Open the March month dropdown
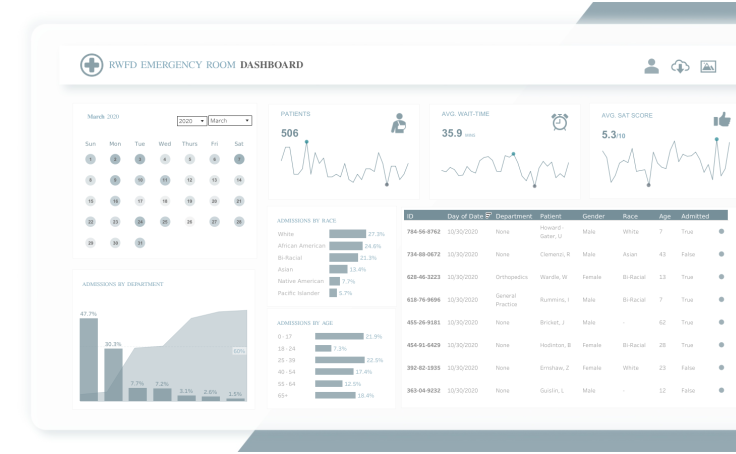This screenshot has width=736, height=454. [230, 121]
